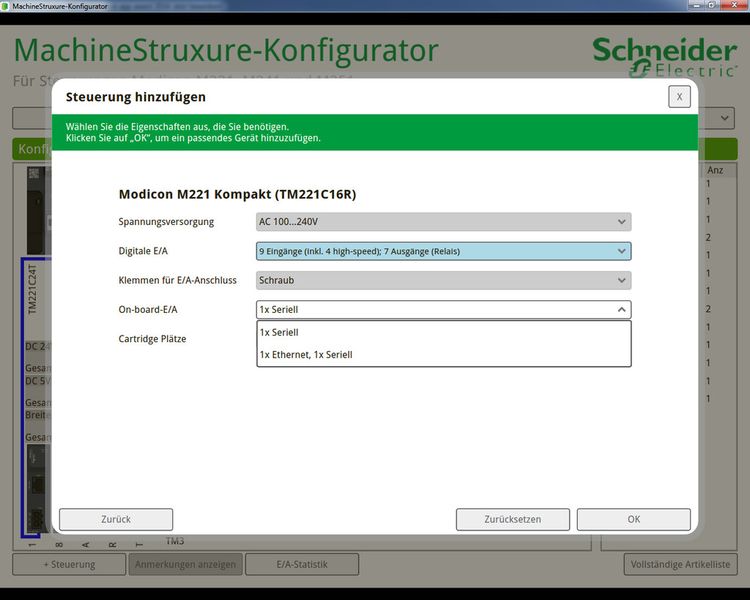This screenshot has height=600, width=750.
Task: Click the 'Cartridge Plätze' label
Action: 152,339
